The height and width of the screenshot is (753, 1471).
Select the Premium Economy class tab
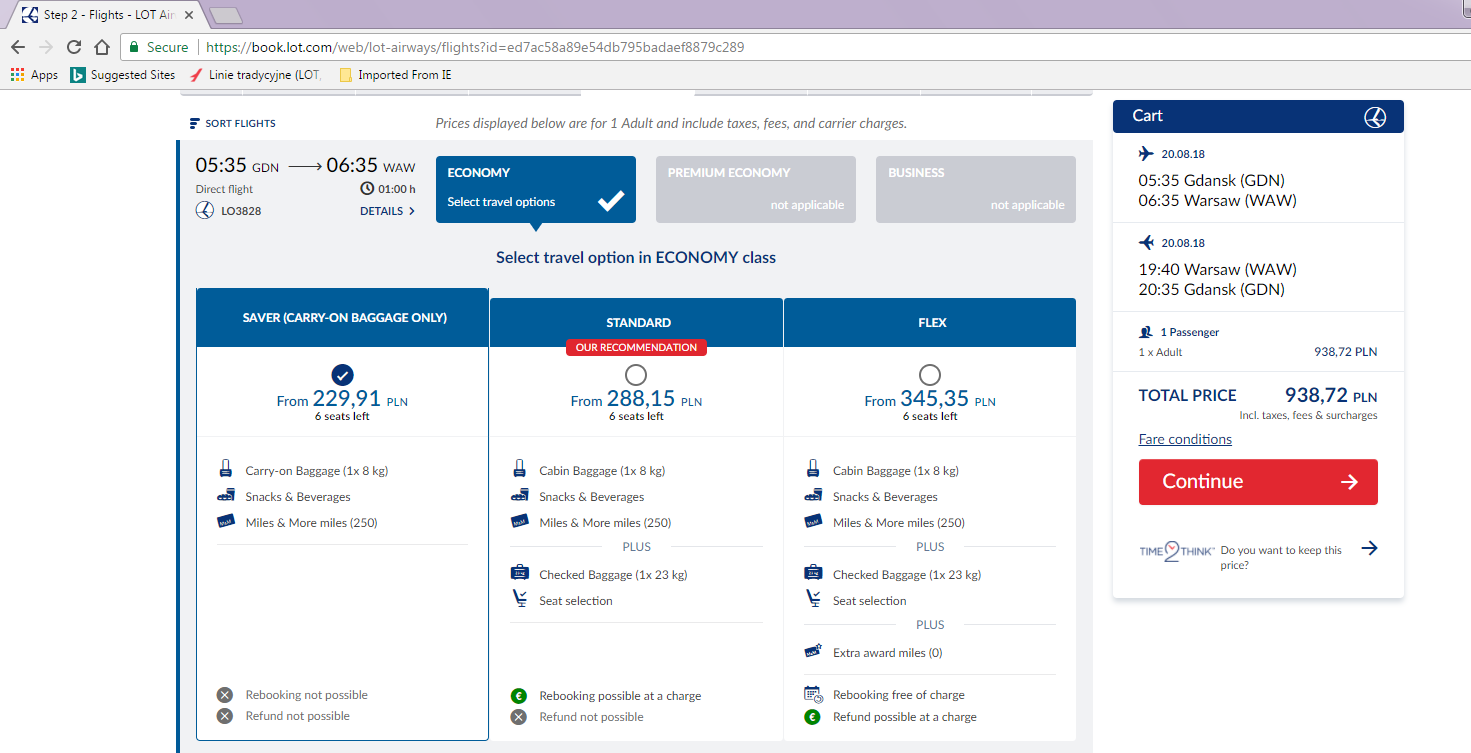pos(756,189)
